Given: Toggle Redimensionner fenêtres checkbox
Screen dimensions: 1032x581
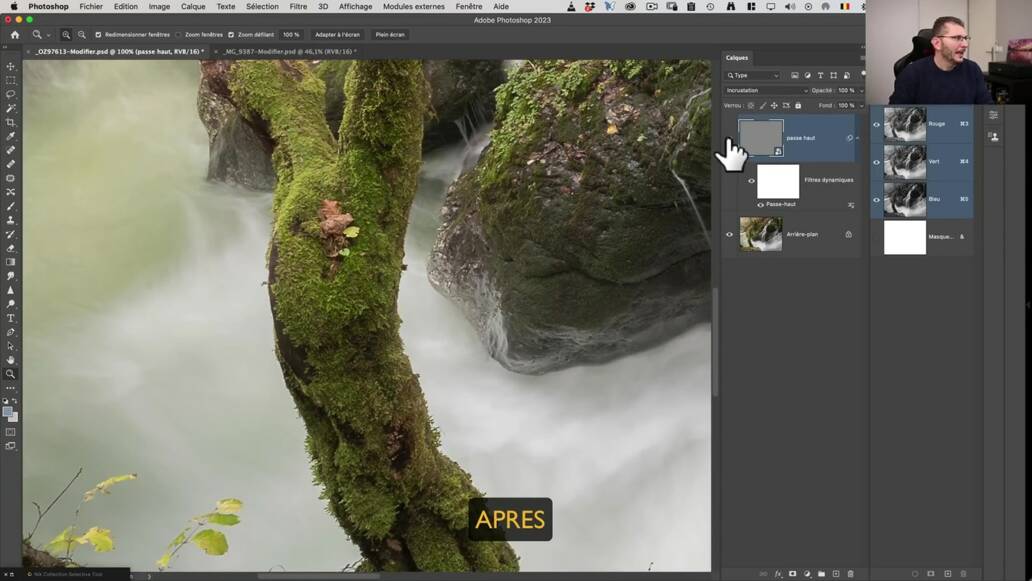Looking at the screenshot, I should pos(98,34).
